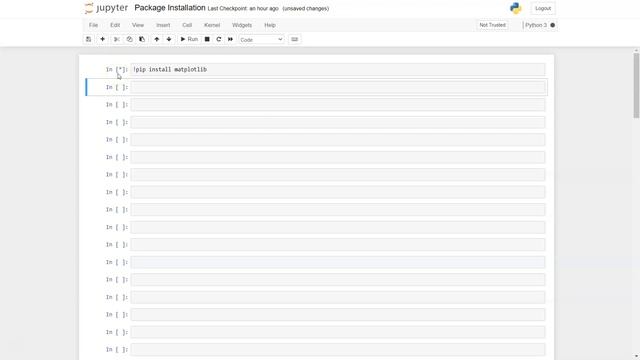Click the scrollbar down arrow
The width and height of the screenshot is (640, 360).
coord(636,356)
